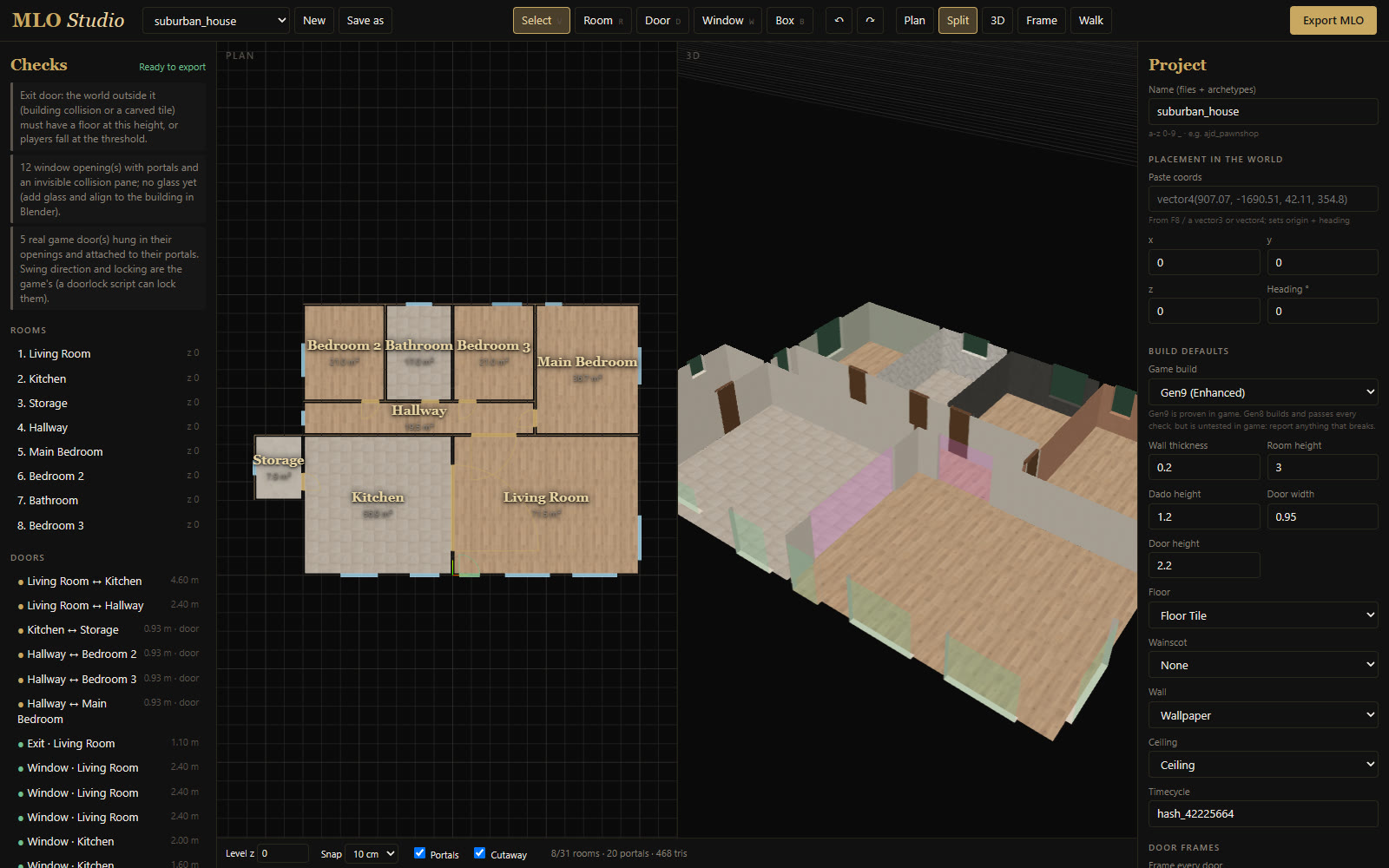Screen dimensions: 1389x868
Task: Open the Floor material dropdown
Action: tap(1263, 615)
